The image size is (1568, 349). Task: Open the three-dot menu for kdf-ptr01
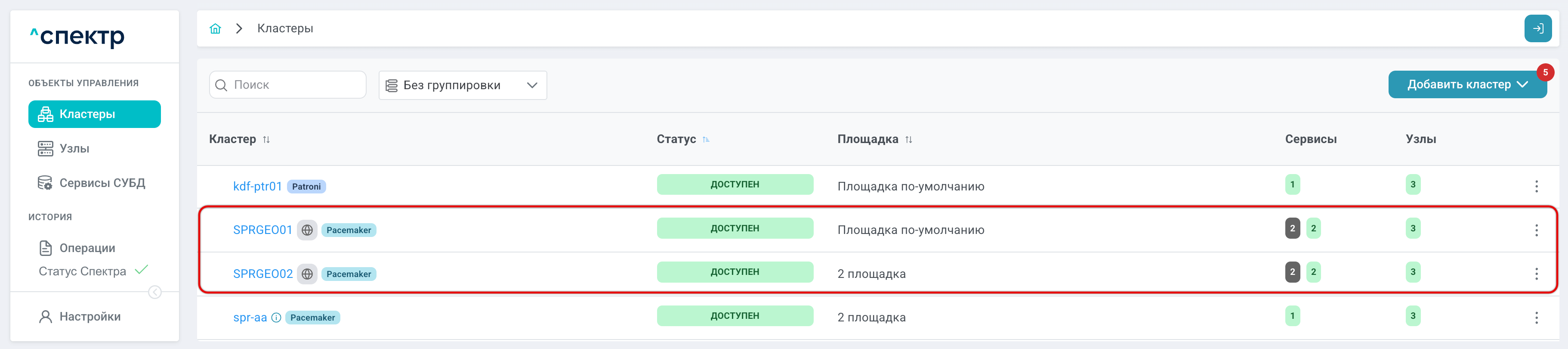pos(1536,187)
